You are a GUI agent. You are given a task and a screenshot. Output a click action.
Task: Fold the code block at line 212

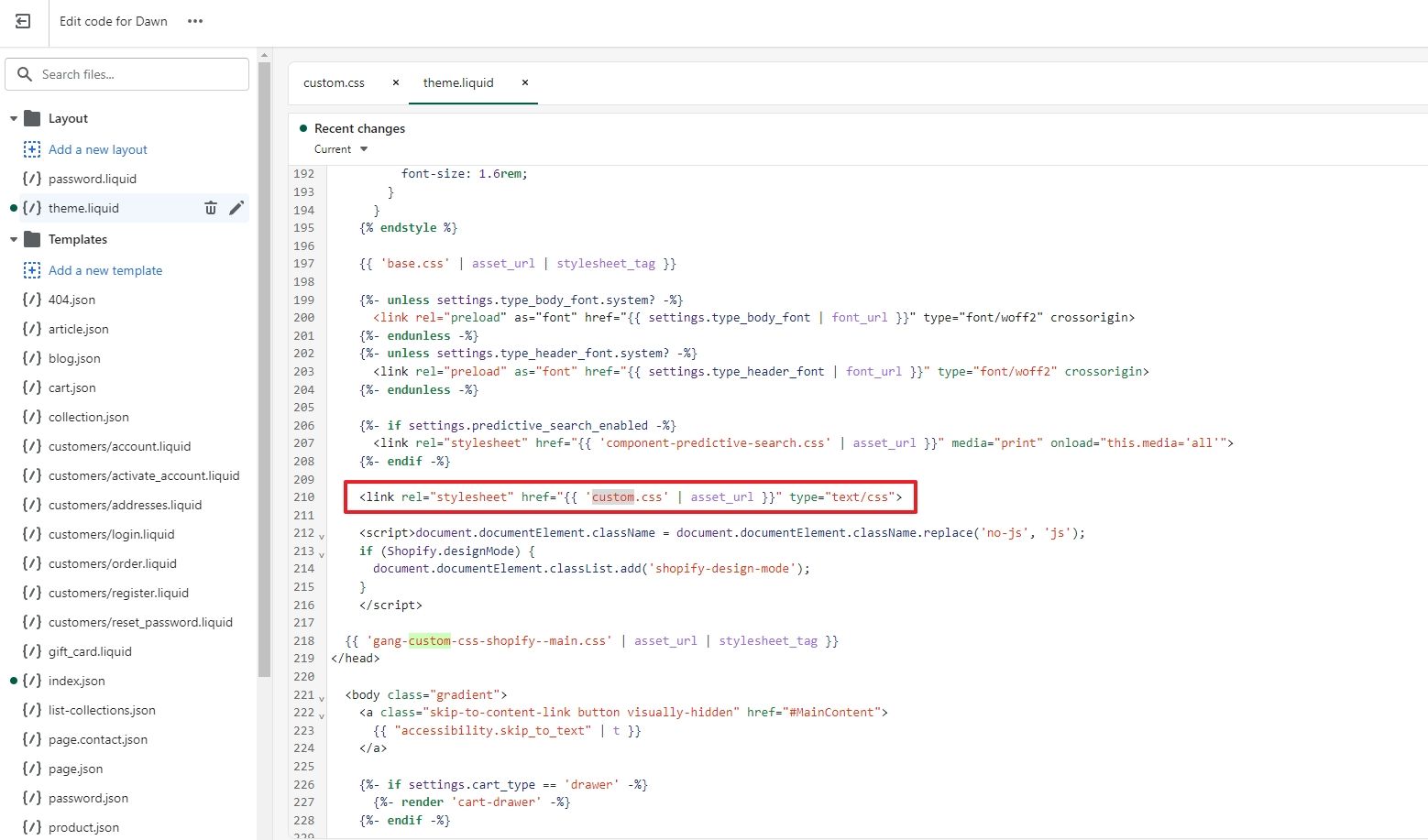pyautogui.click(x=321, y=535)
